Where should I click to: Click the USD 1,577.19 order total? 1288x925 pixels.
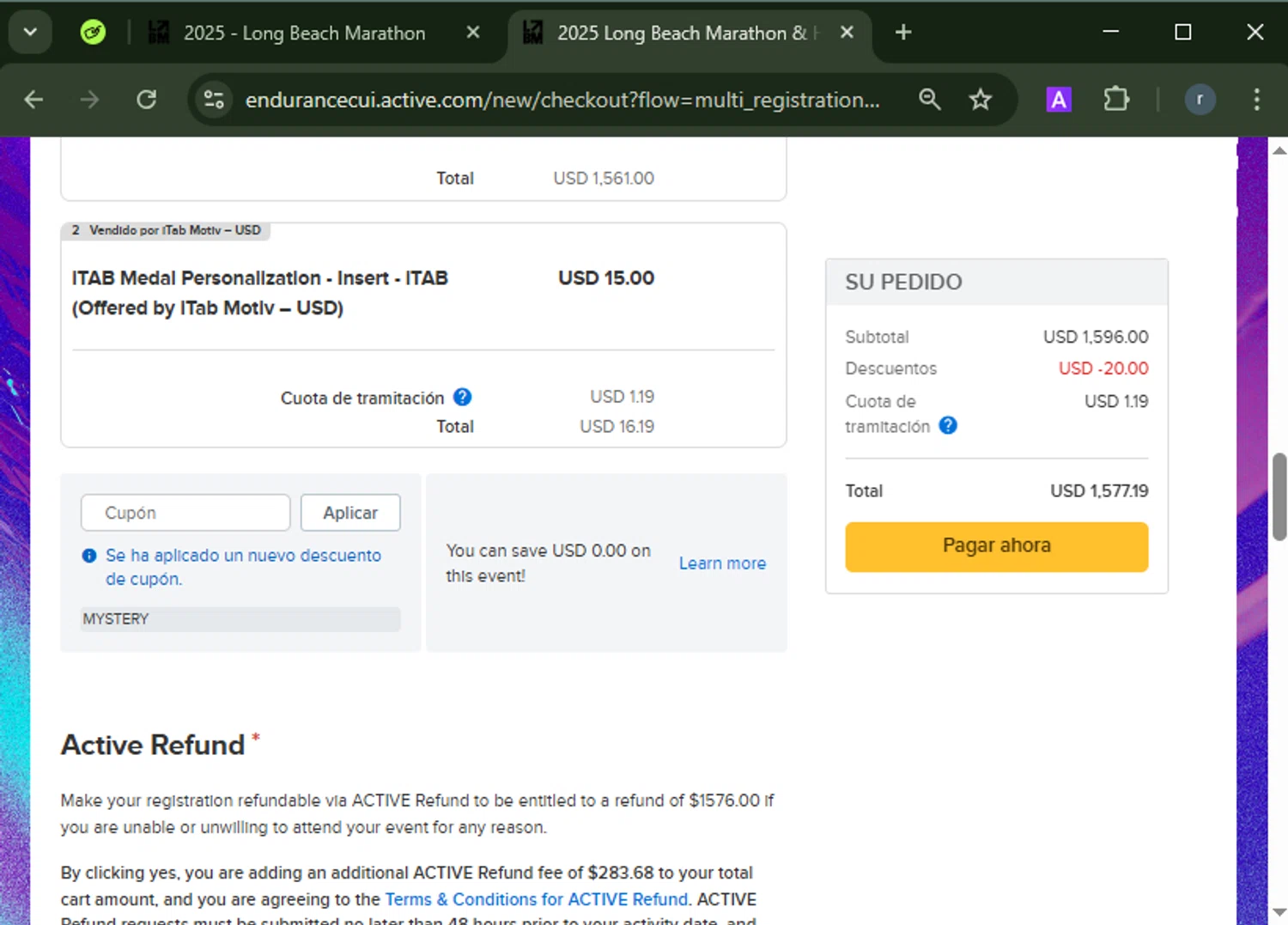[x=1099, y=490]
